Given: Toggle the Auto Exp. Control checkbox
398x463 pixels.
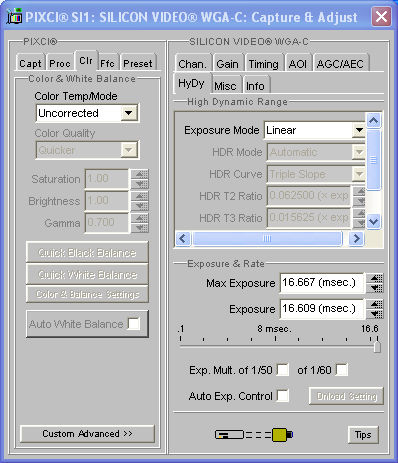Looking at the screenshot, I should (x=283, y=396).
